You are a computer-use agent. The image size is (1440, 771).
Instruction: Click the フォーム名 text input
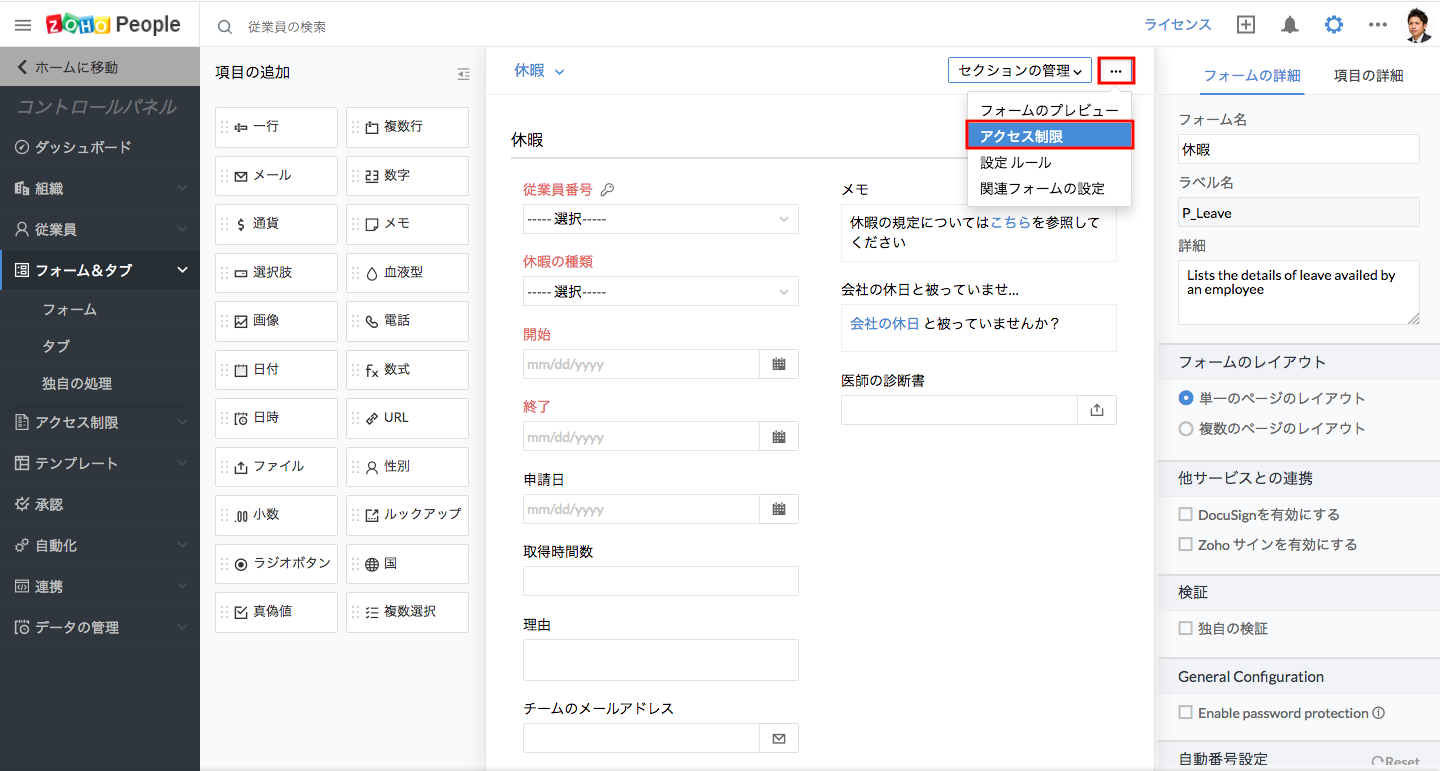point(1298,149)
